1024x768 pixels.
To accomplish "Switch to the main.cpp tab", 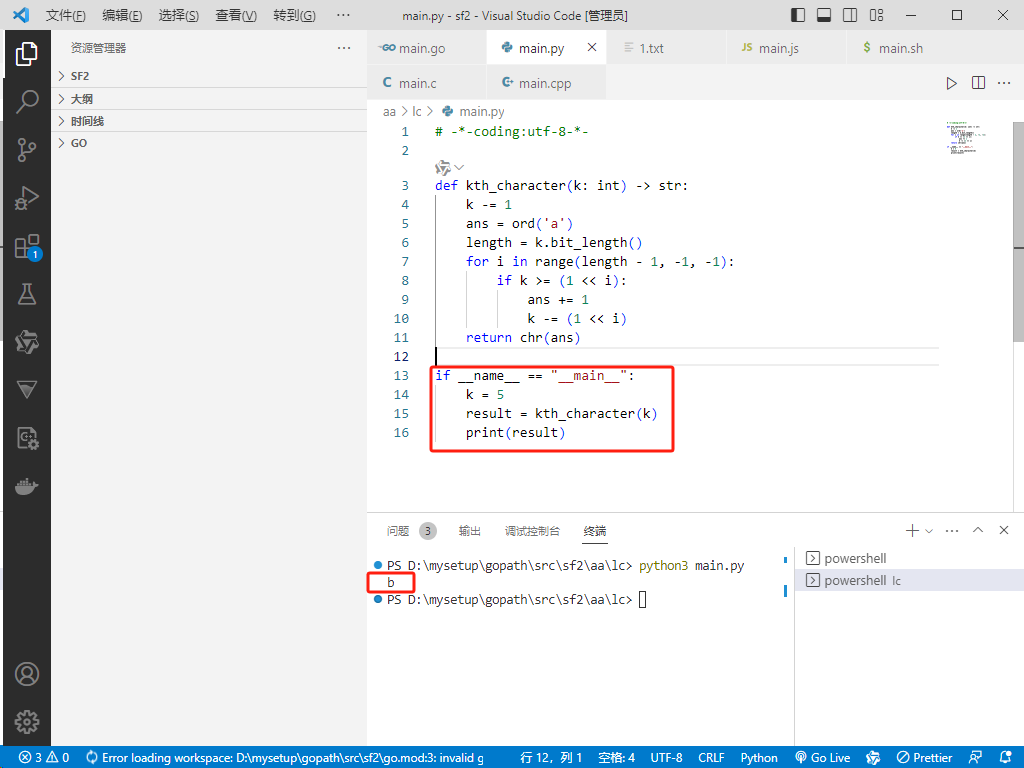I will tap(546, 83).
